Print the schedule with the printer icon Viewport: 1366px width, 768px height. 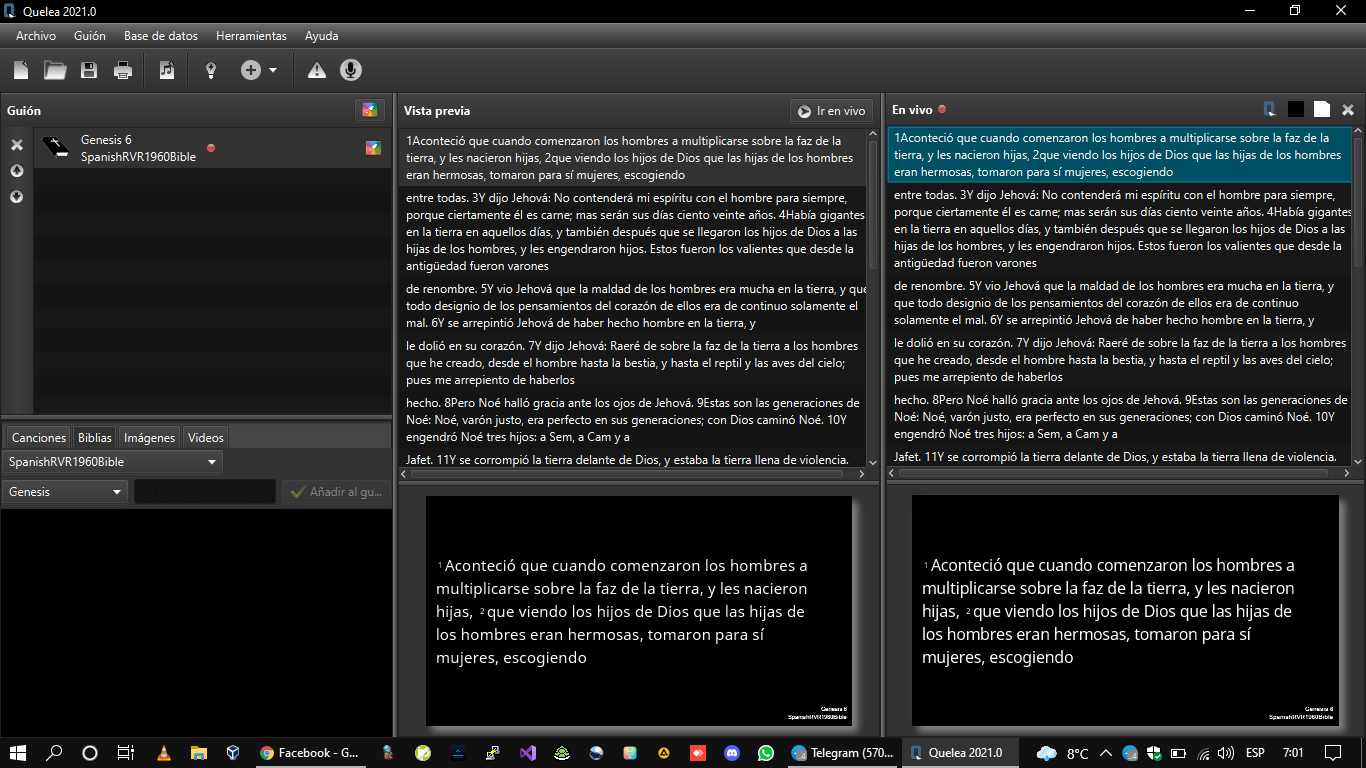coord(124,70)
